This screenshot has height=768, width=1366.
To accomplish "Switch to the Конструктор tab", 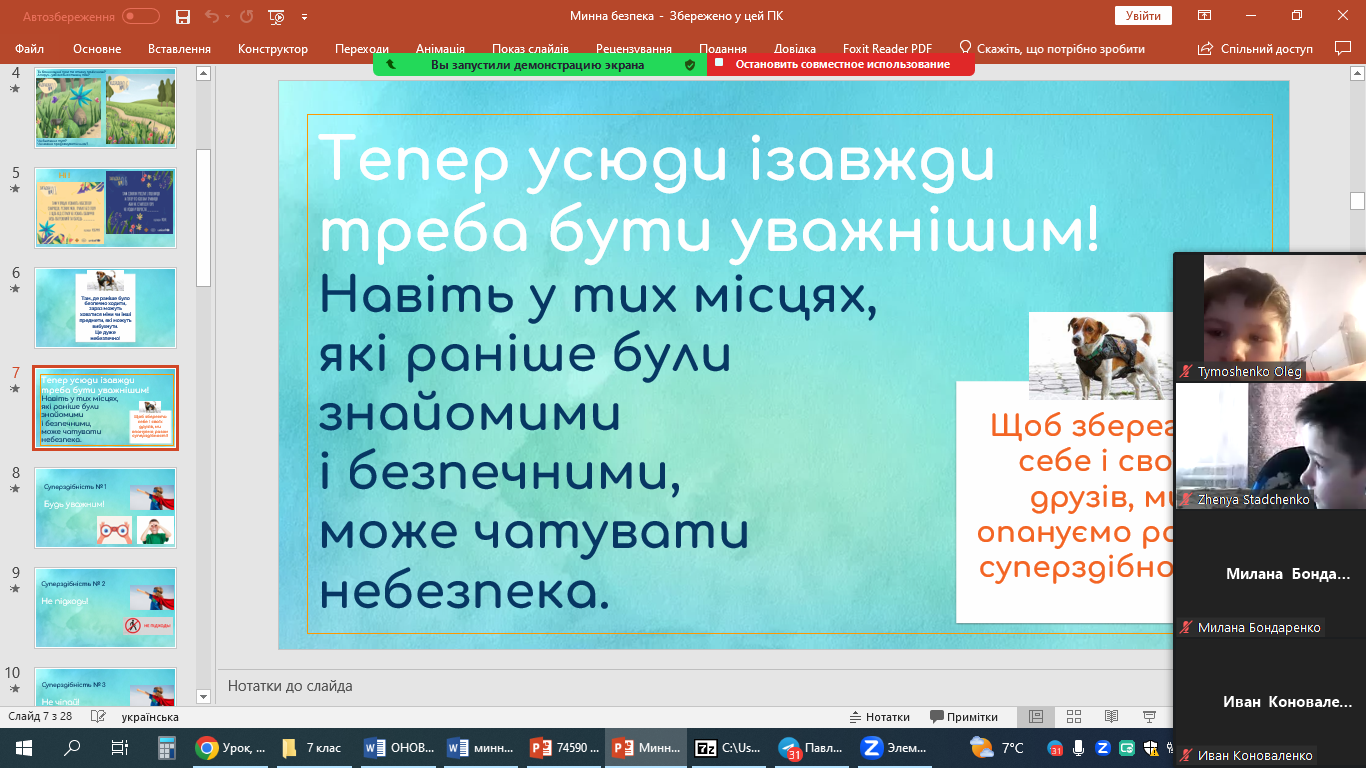I will tap(273, 48).
